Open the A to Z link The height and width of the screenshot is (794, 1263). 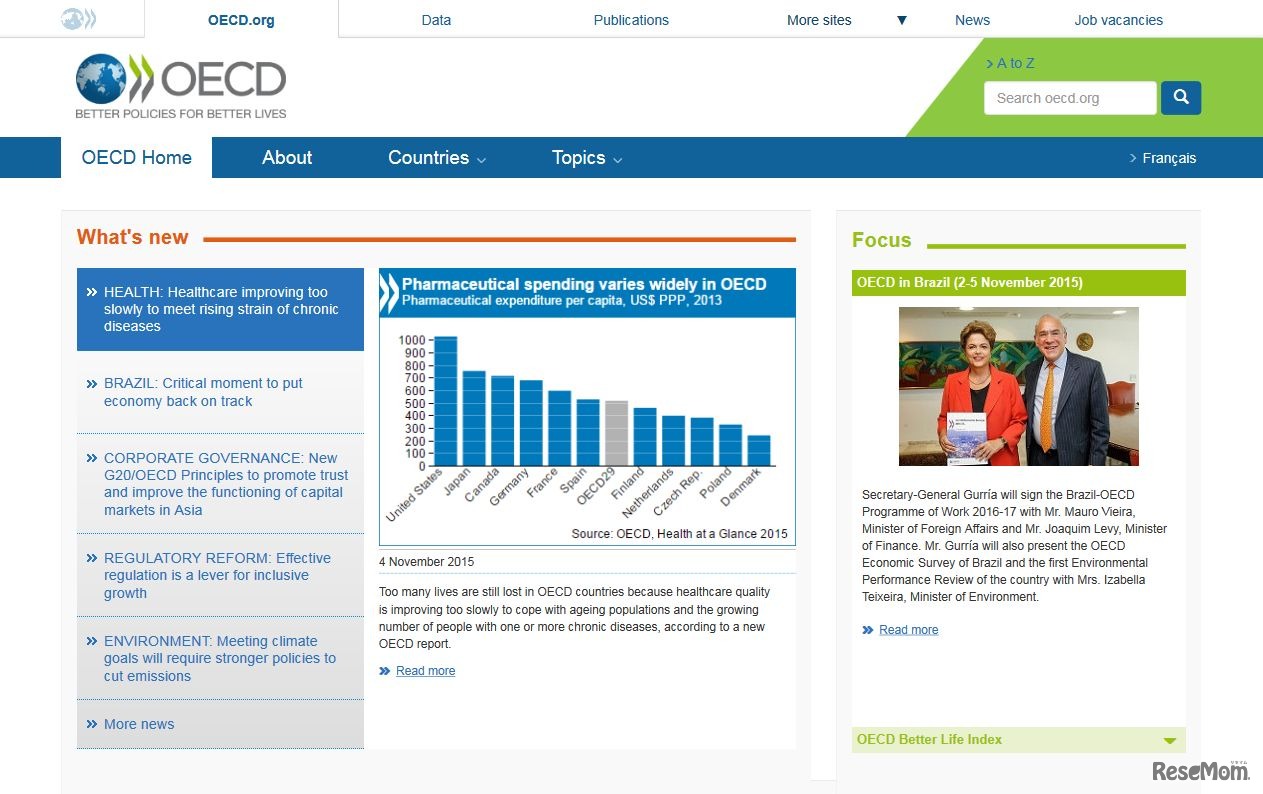1013,63
